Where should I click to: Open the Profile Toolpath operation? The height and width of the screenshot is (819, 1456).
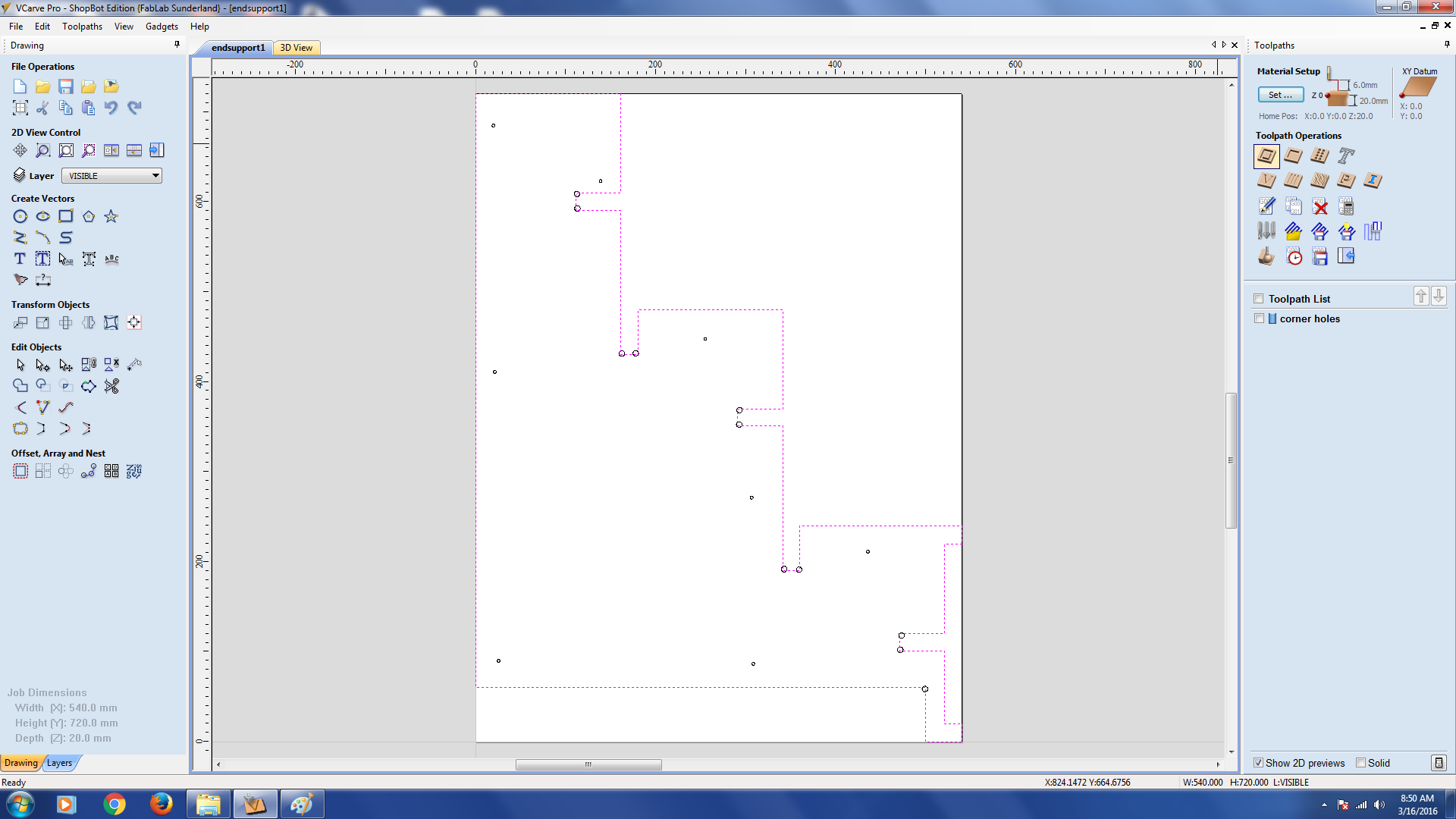[x=1266, y=156]
